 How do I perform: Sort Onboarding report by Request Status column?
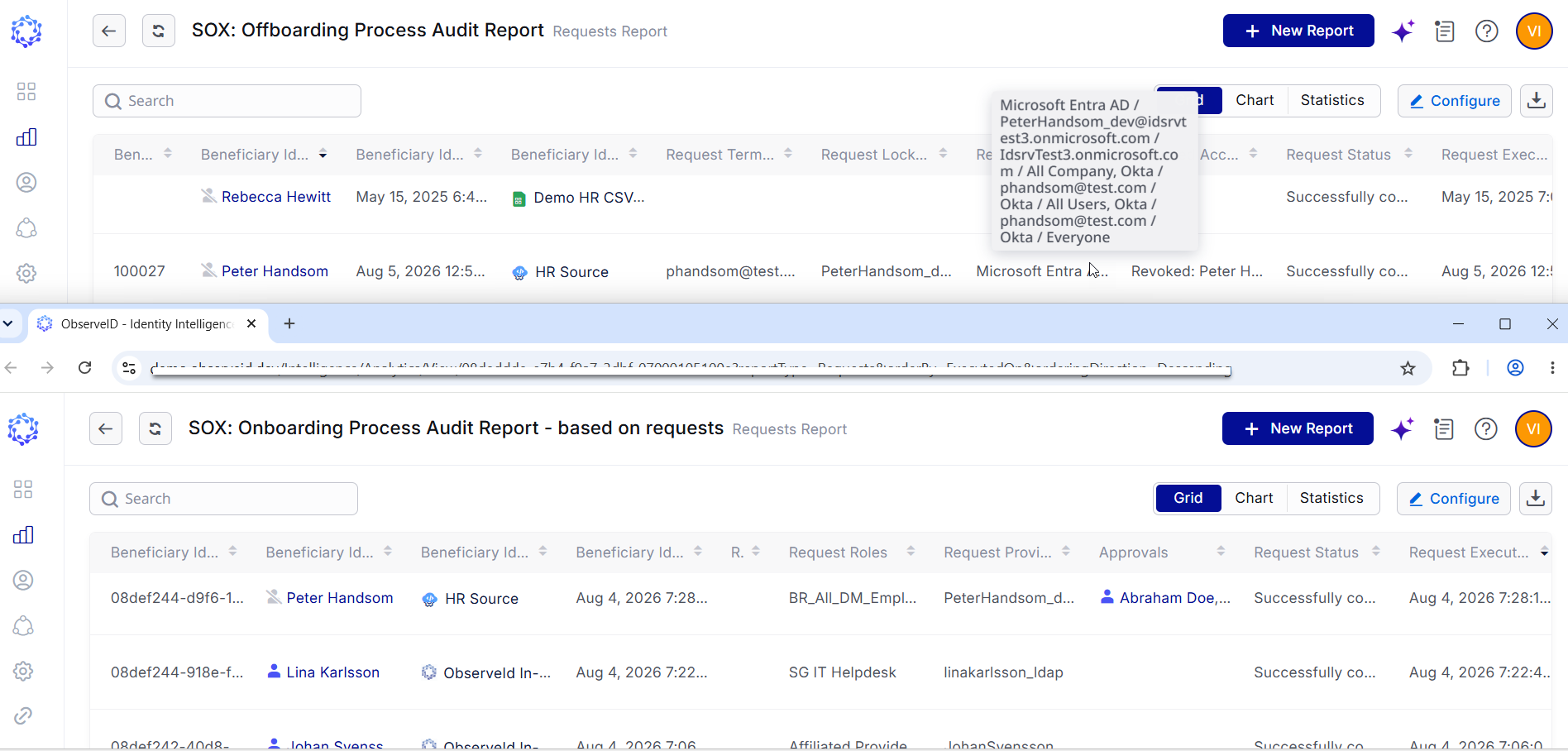tap(1317, 552)
